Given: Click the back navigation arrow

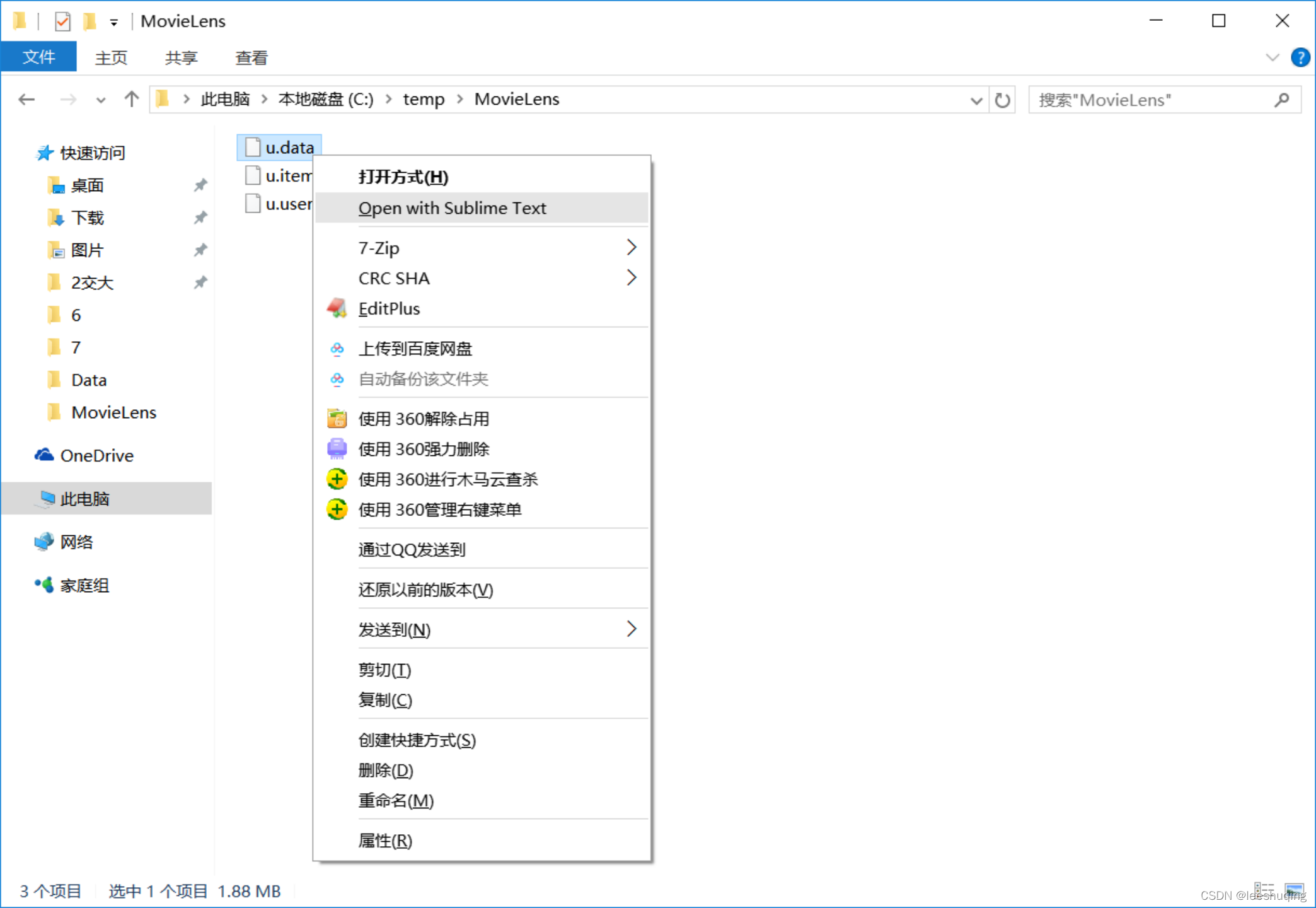Looking at the screenshot, I should tap(26, 100).
